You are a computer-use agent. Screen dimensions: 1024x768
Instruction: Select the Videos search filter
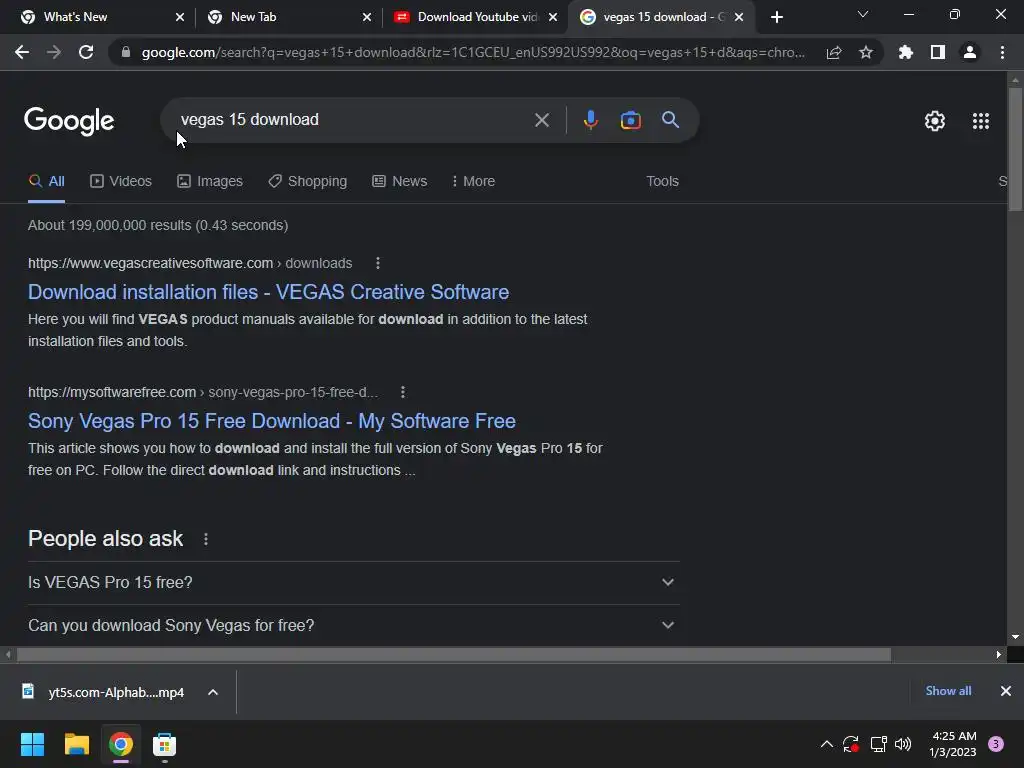(x=121, y=181)
